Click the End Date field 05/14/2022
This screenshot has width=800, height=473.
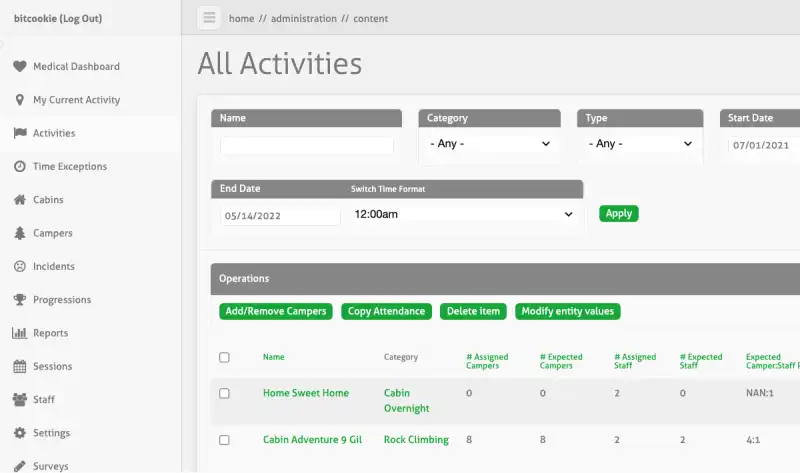[280, 216]
